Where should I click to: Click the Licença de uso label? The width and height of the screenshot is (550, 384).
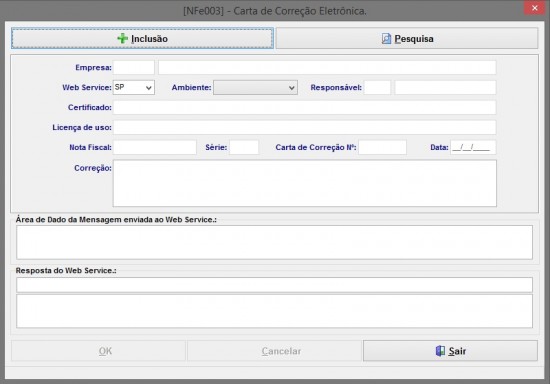tap(82, 127)
